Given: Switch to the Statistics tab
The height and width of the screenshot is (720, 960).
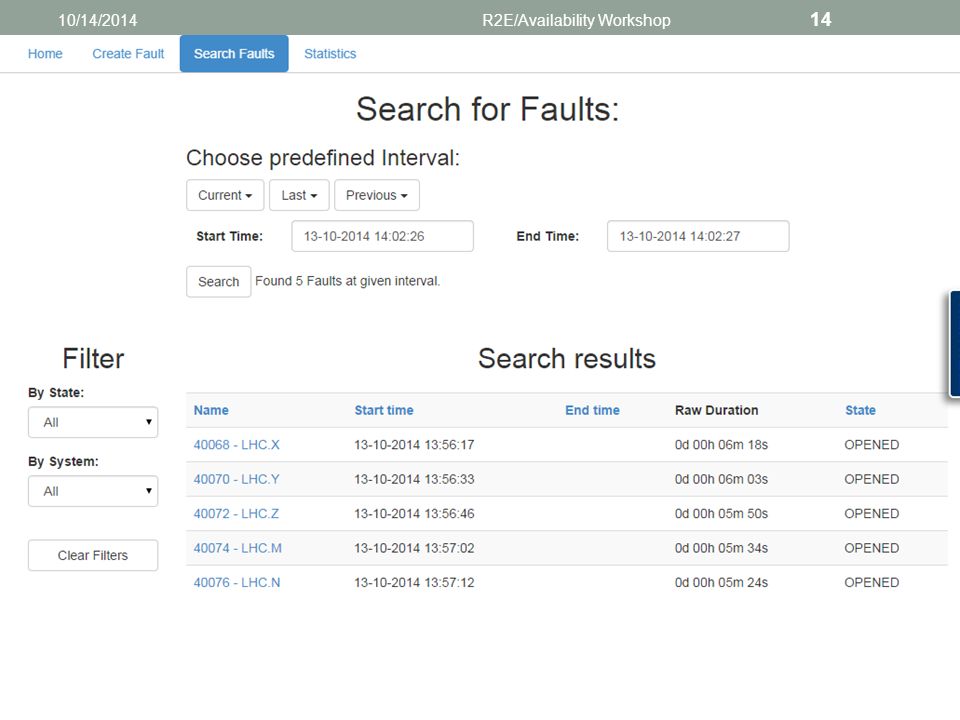Looking at the screenshot, I should coord(330,54).
